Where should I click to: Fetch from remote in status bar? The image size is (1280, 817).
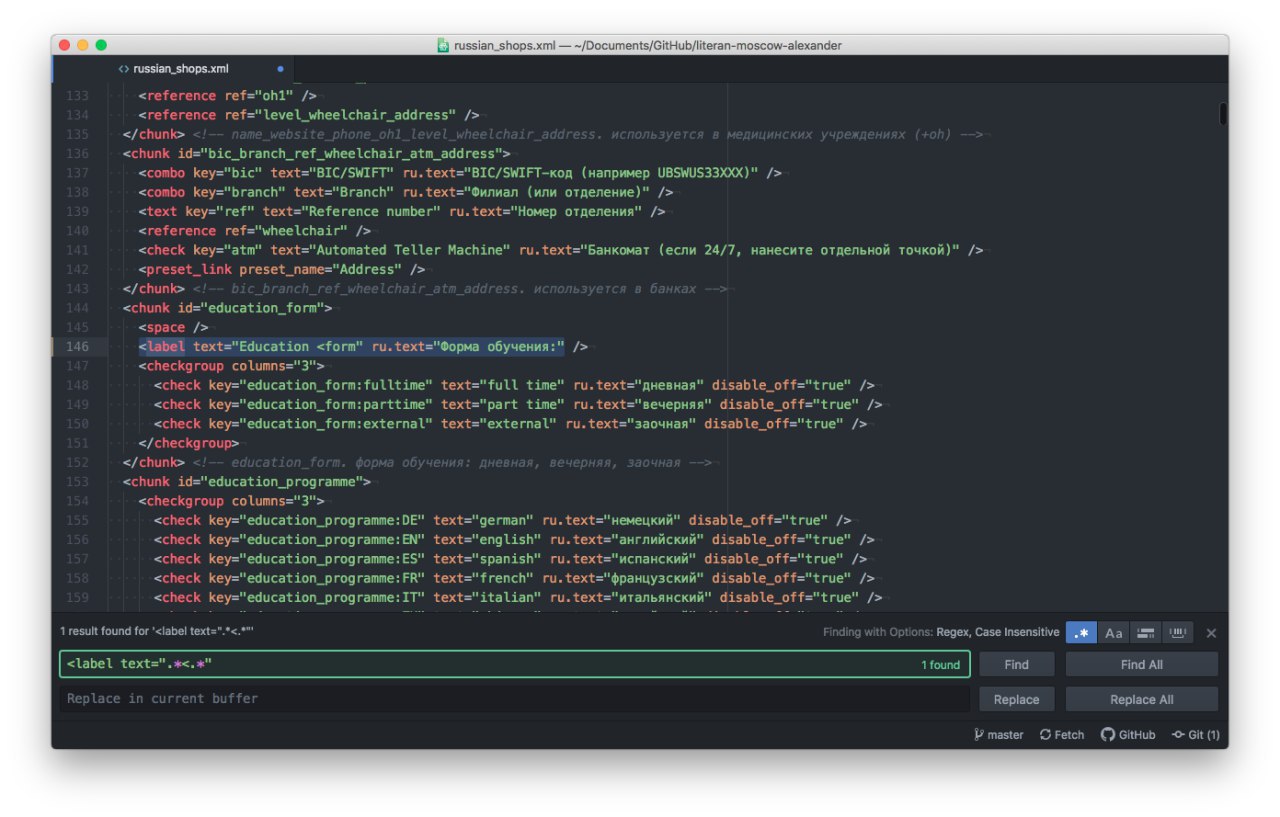pos(1062,735)
